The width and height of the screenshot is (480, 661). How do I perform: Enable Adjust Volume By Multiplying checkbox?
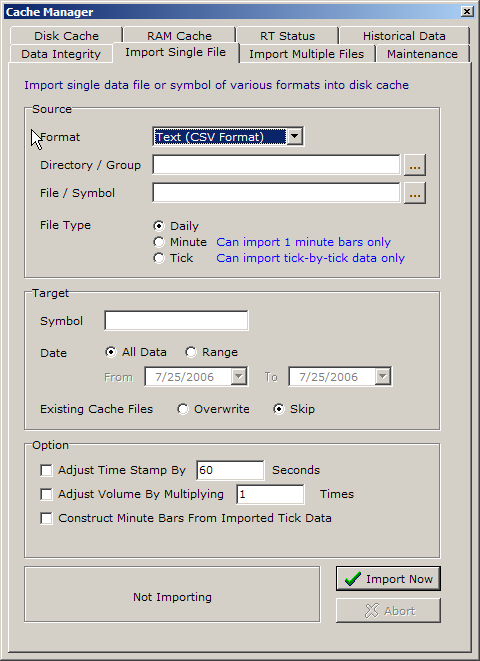pos(46,494)
